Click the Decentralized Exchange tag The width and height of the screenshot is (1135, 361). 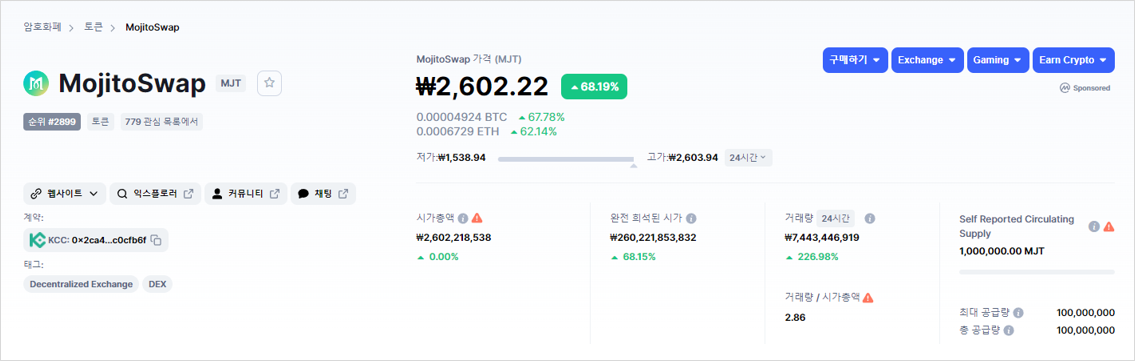pyautogui.click(x=81, y=284)
